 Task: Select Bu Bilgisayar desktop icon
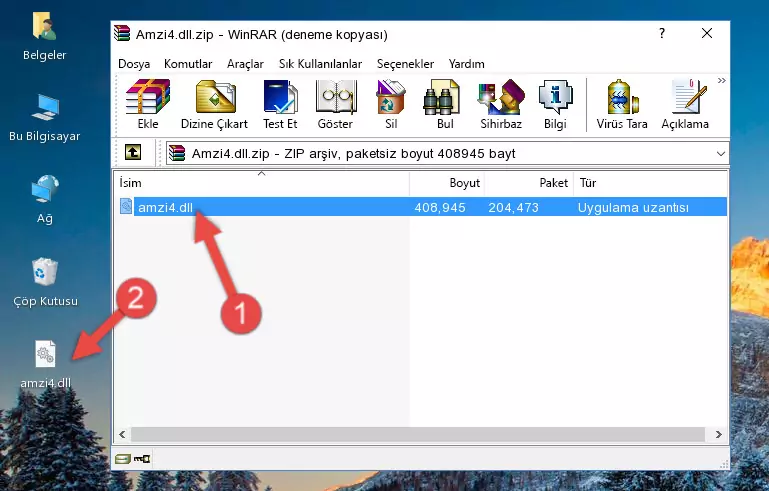[x=45, y=118]
